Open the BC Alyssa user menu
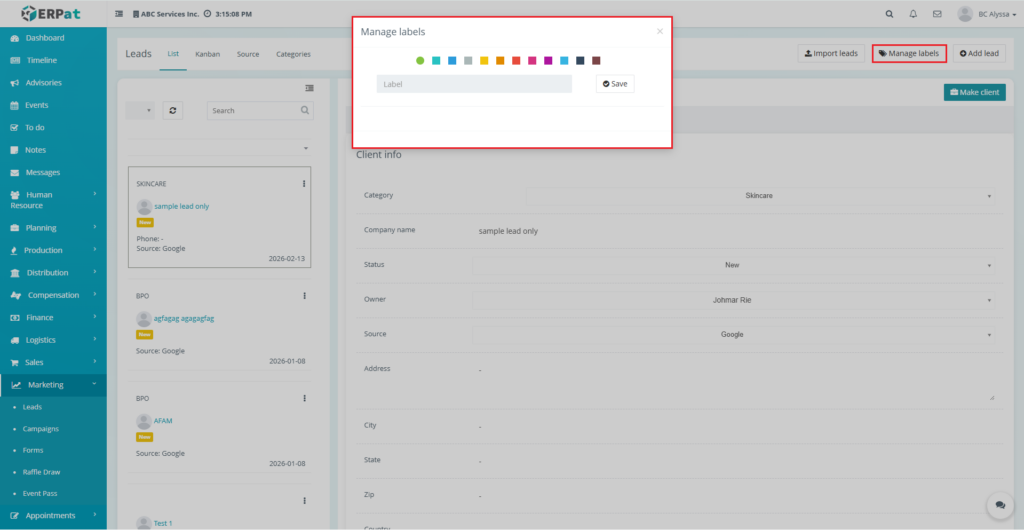Viewport: 1024px width, 530px height. coord(986,14)
